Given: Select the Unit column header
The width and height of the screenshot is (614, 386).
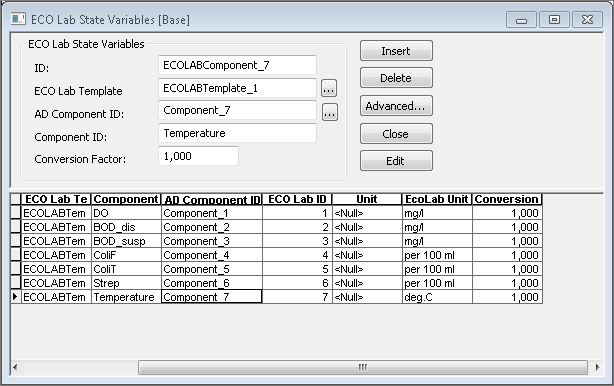Looking at the screenshot, I should coord(367,199).
